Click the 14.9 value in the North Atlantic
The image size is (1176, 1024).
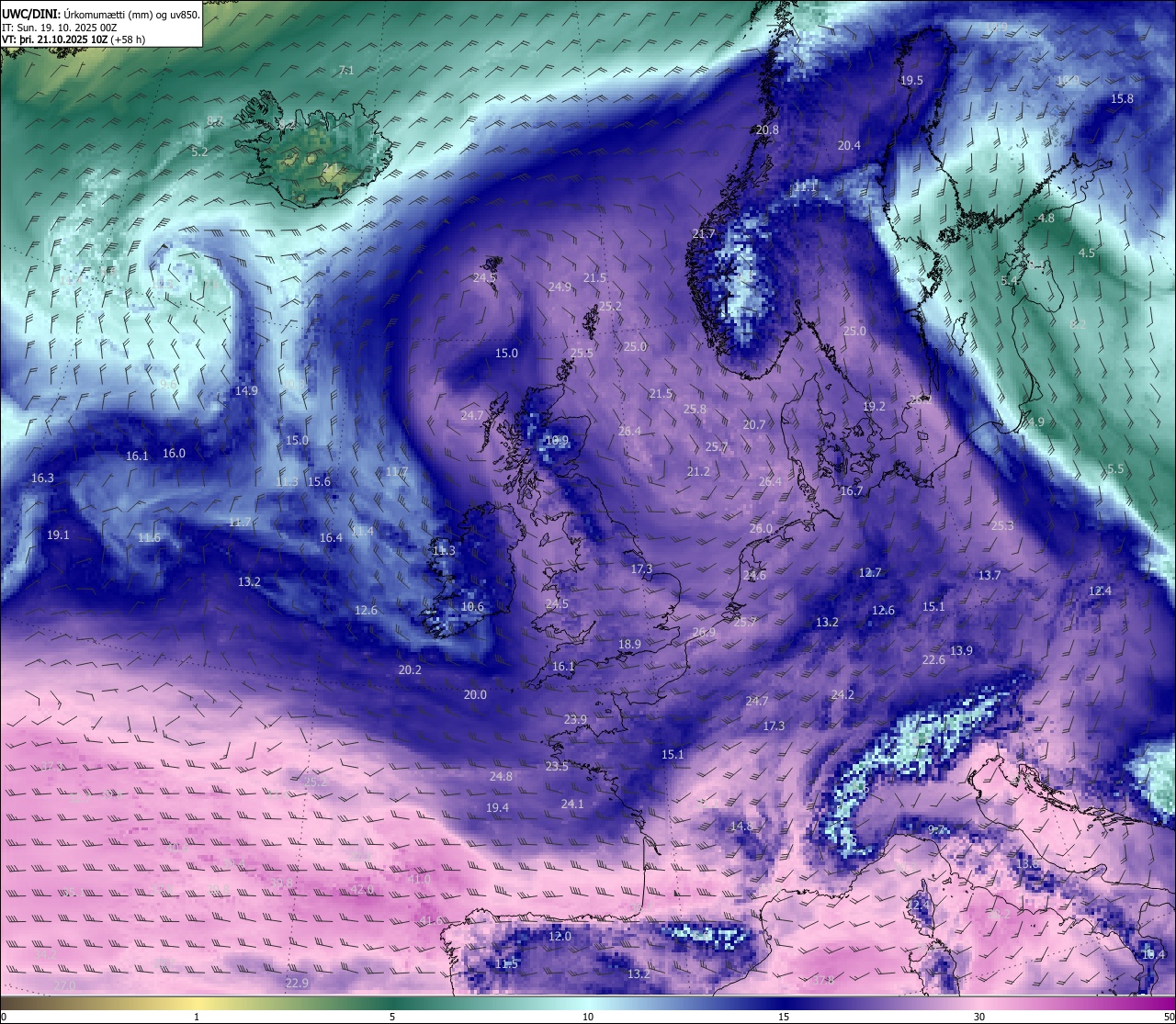pyautogui.click(x=246, y=390)
